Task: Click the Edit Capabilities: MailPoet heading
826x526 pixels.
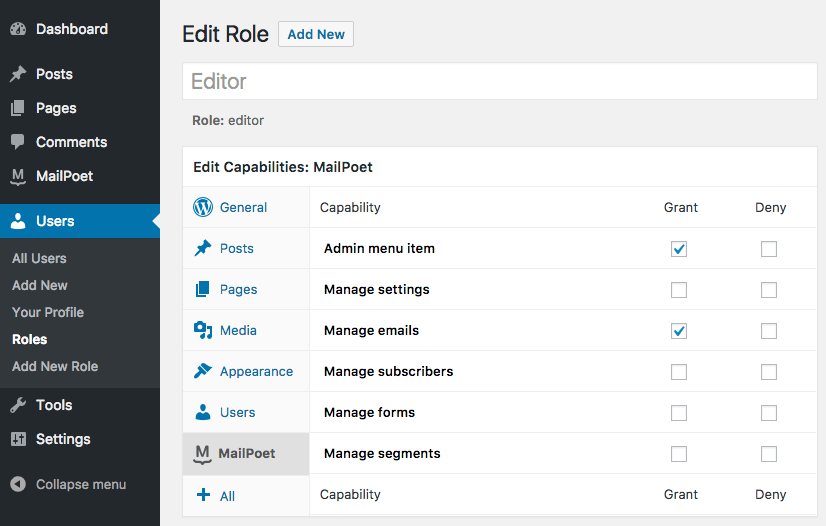Action: pos(283,167)
